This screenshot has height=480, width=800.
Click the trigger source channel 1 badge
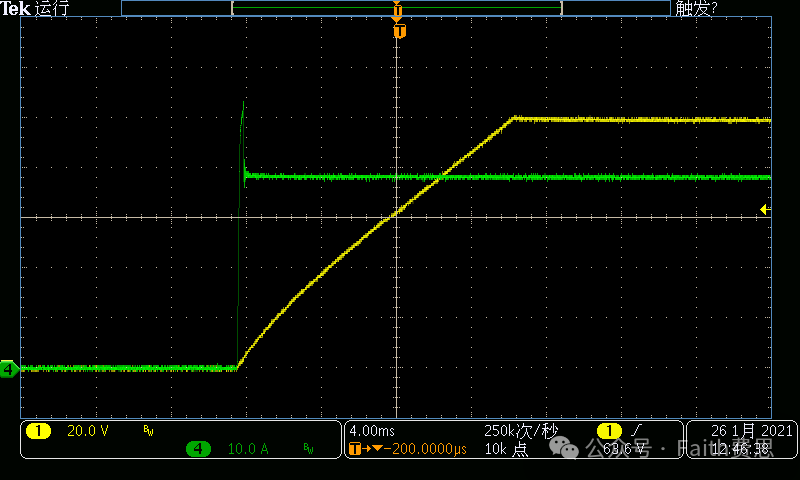(x=609, y=431)
